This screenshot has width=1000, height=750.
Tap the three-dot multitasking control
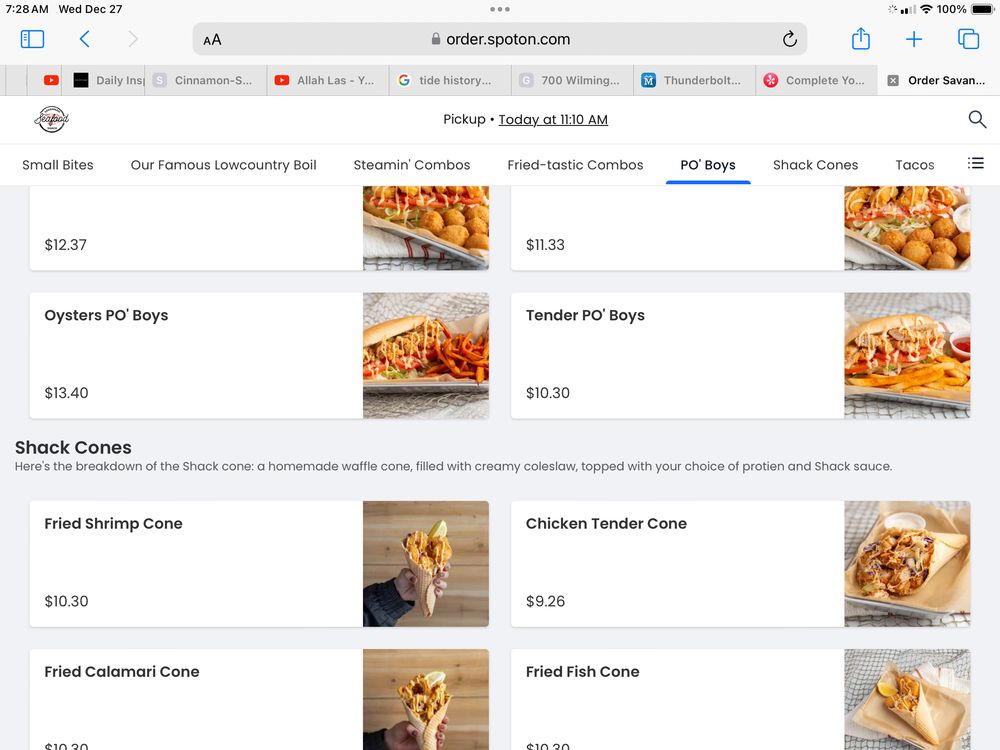(x=500, y=9)
